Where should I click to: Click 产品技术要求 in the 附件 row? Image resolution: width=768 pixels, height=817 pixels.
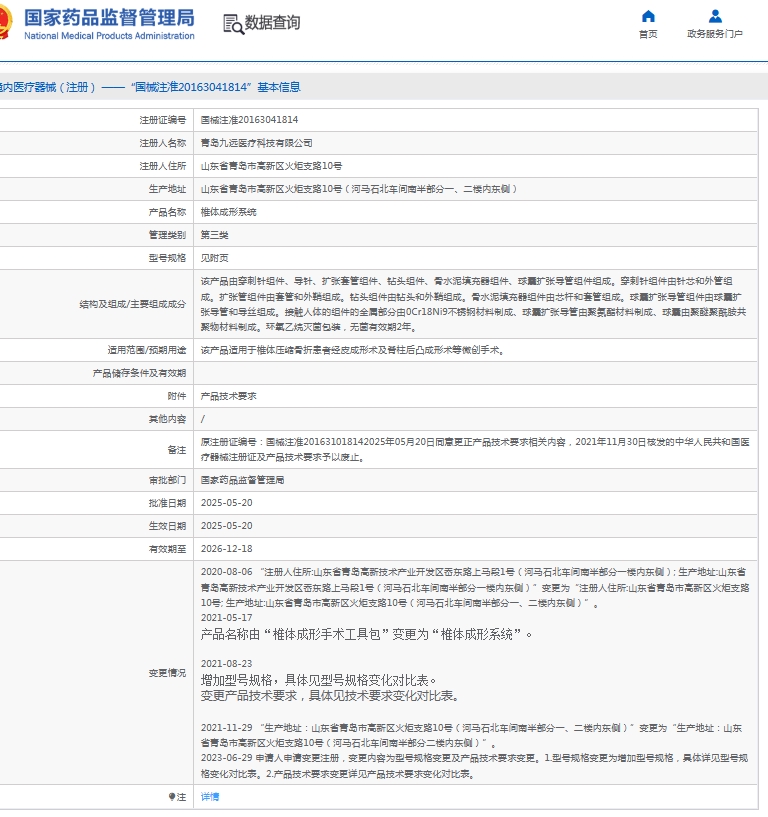[x=229, y=396]
